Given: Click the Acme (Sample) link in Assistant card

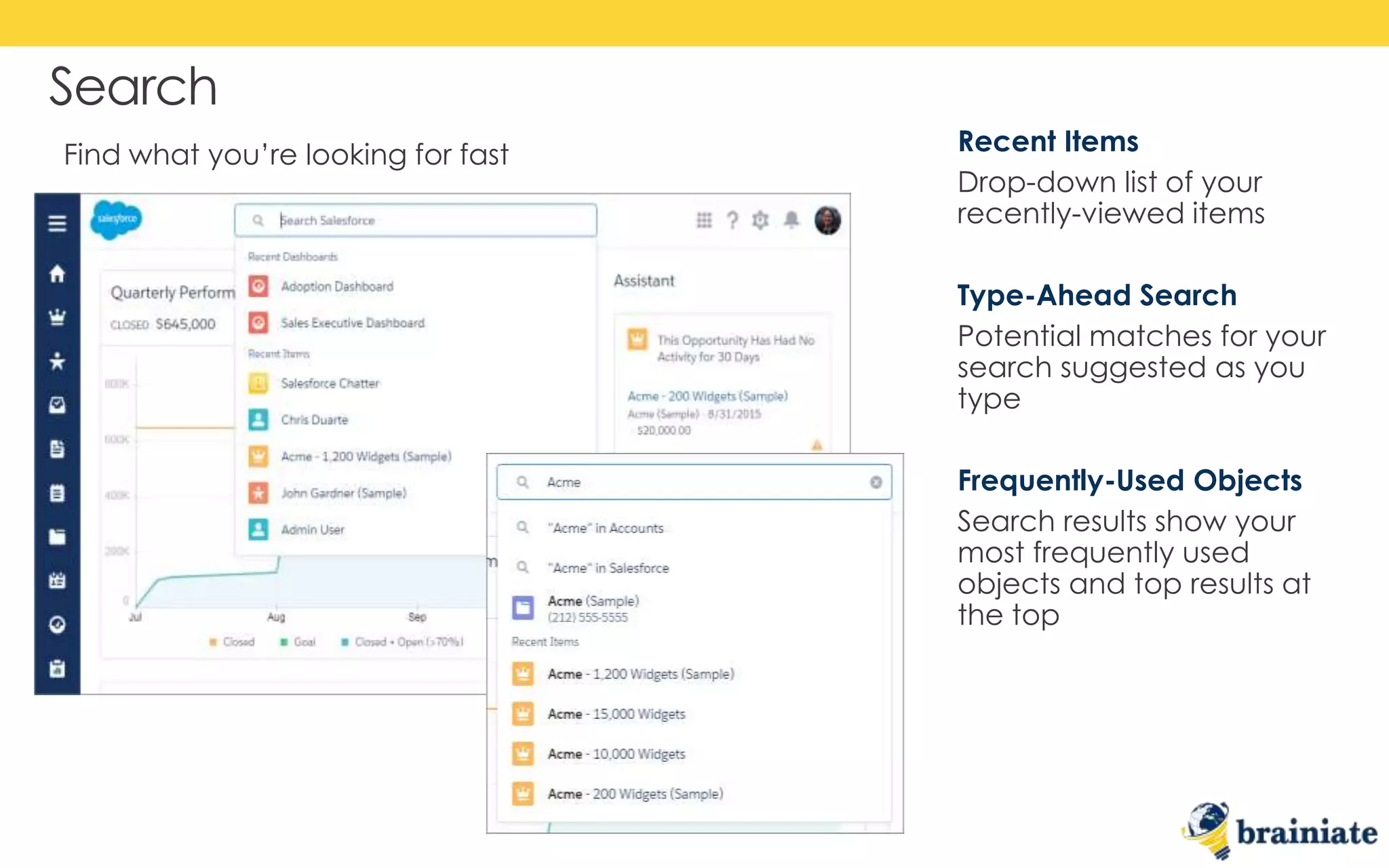Looking at the screenshot, I should click(663, 414).
